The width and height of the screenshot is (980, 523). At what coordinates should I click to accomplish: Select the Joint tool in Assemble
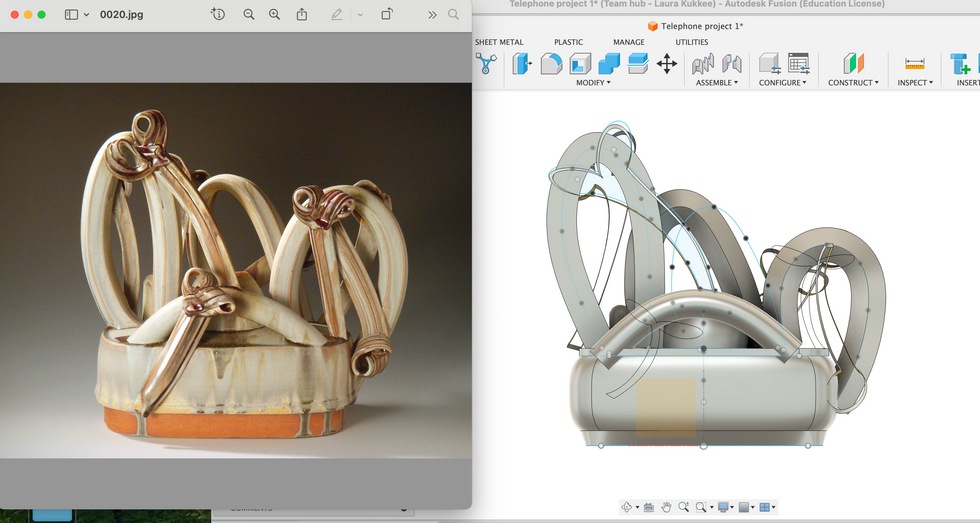pos(702,64)
